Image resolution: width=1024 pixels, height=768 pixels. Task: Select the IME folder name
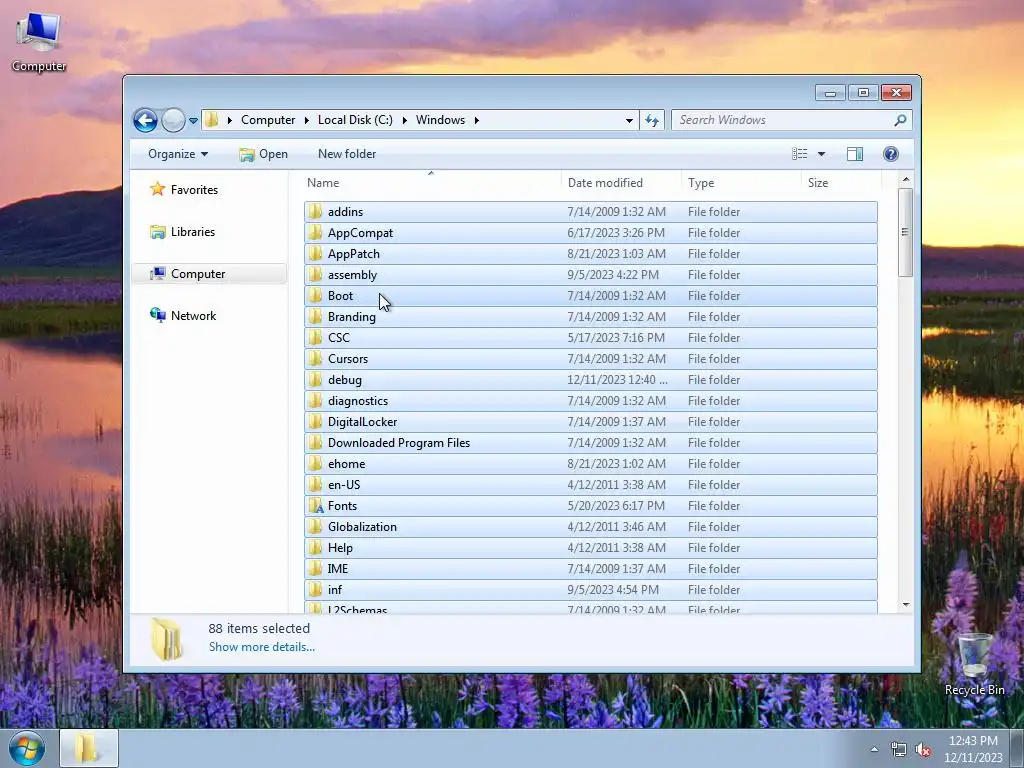[338, 569]
